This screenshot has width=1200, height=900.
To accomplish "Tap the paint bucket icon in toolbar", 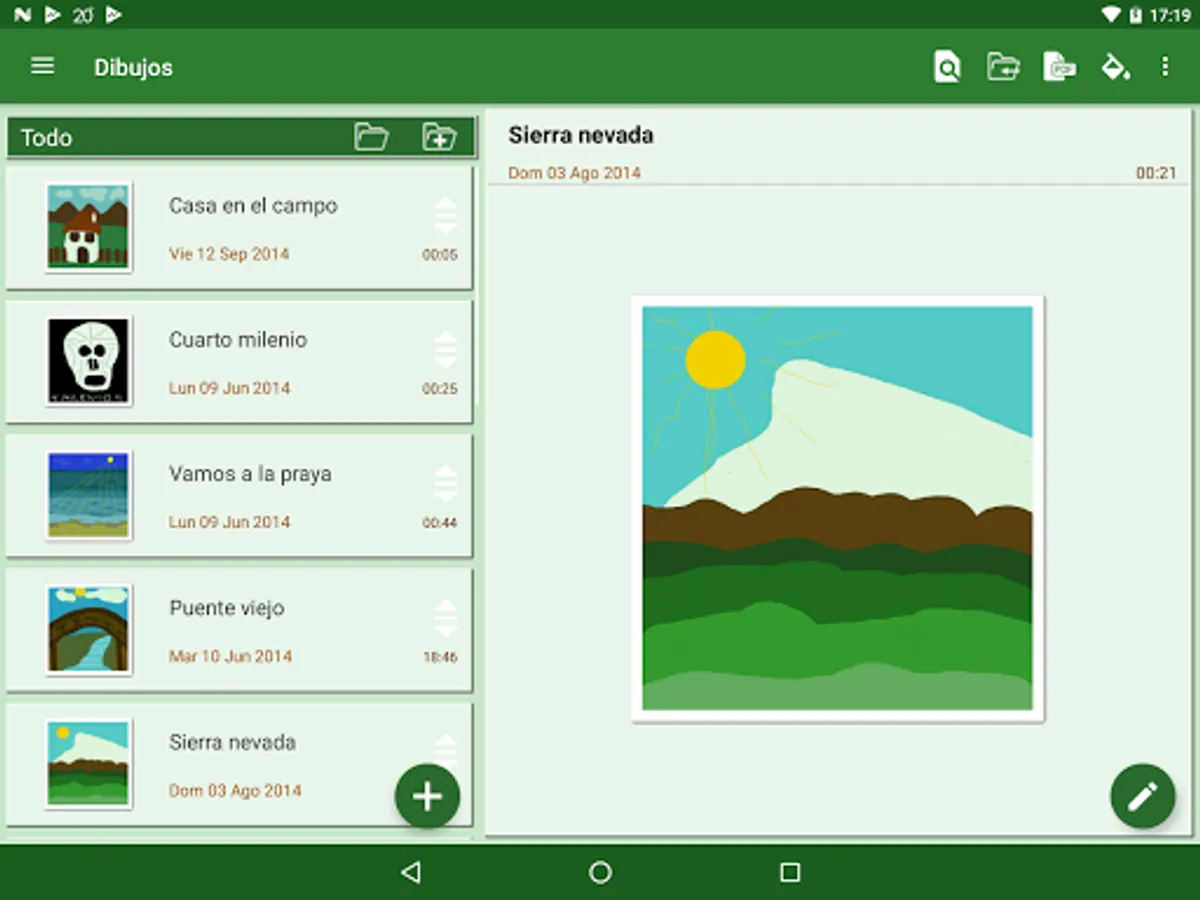I will (x=1115, y=67).
